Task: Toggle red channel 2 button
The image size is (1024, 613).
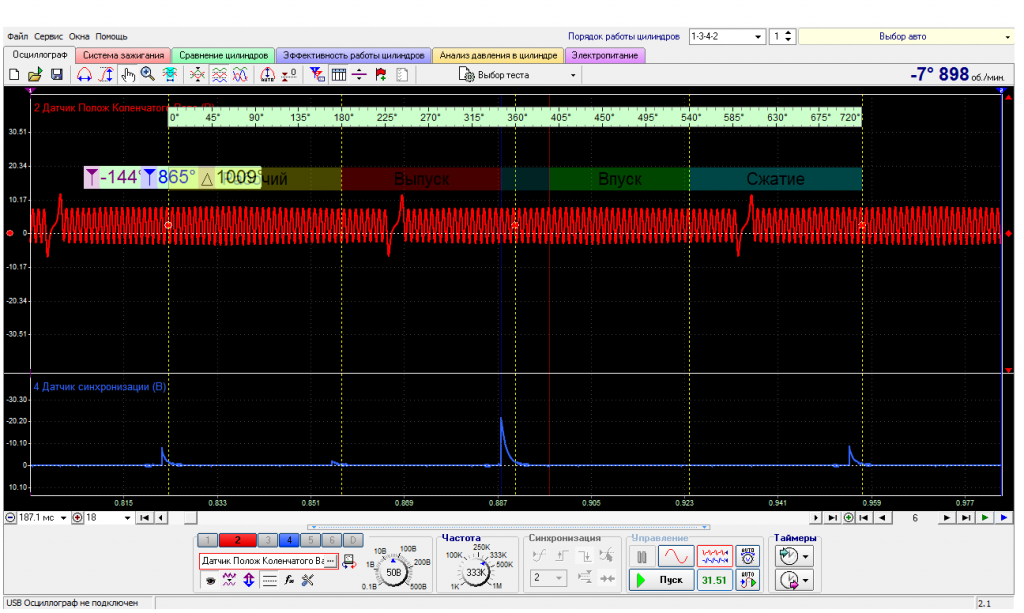Action: tap(237, 540)
